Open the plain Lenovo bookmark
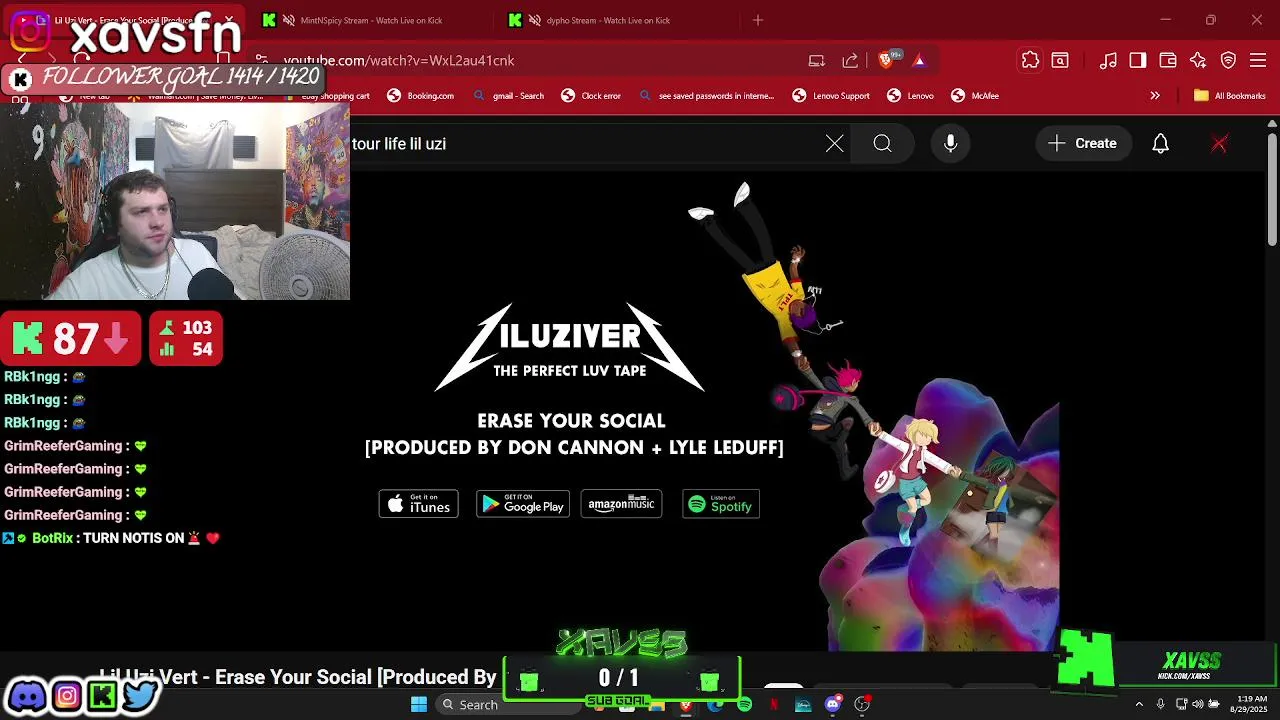This screenshot has width=1280, height=720. tap(910, 96)
